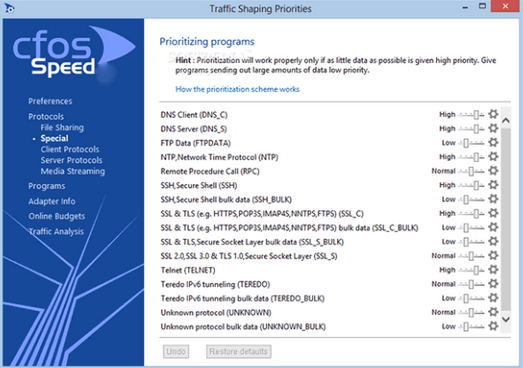The height and width of the screenshot is (368, 523).
Task: Open gear settings for Teredo IPv6 tunneling (TEREDO)
Action: click(493, 284)
